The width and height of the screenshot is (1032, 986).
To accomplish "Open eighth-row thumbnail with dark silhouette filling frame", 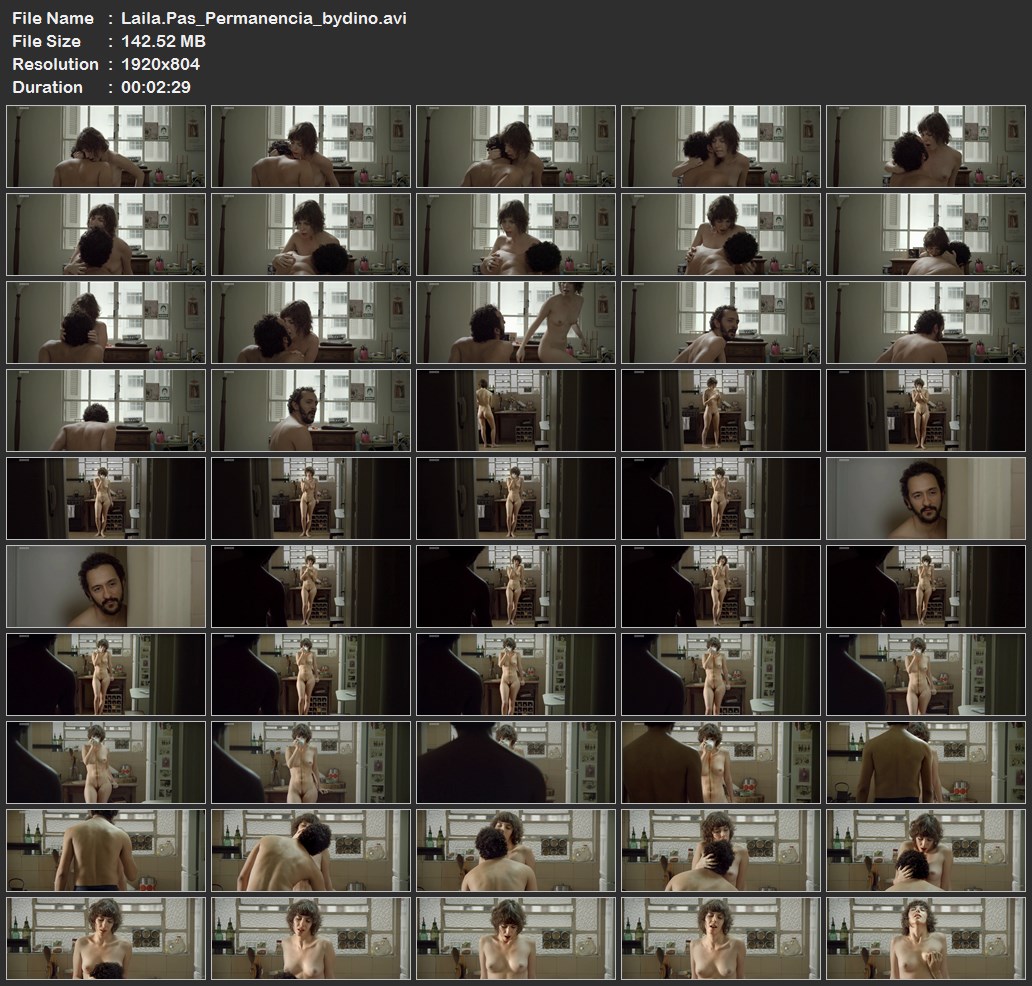I will 516,762.
